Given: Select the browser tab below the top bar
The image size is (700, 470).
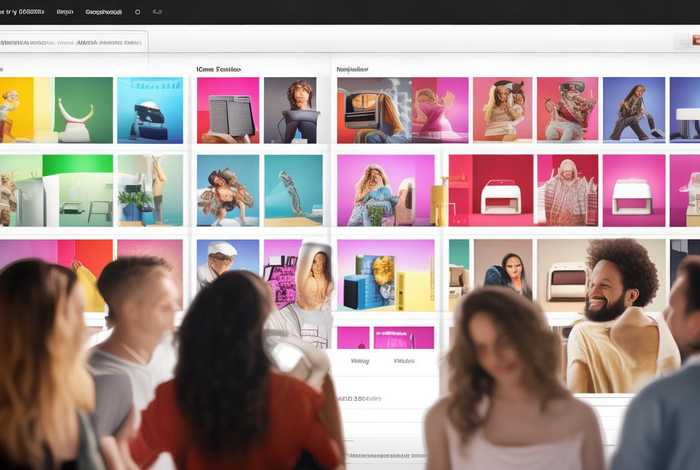Looking at the screenshot, I should point(70,43).
